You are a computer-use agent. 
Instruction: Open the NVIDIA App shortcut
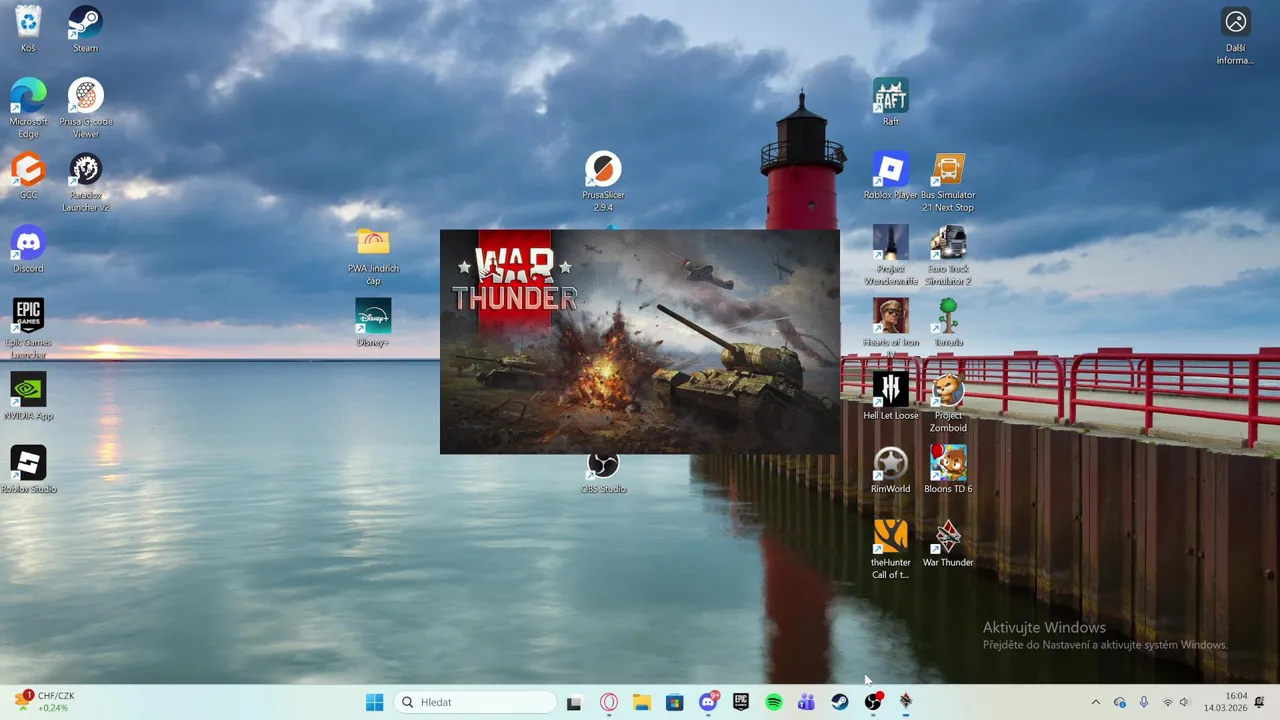28,396
